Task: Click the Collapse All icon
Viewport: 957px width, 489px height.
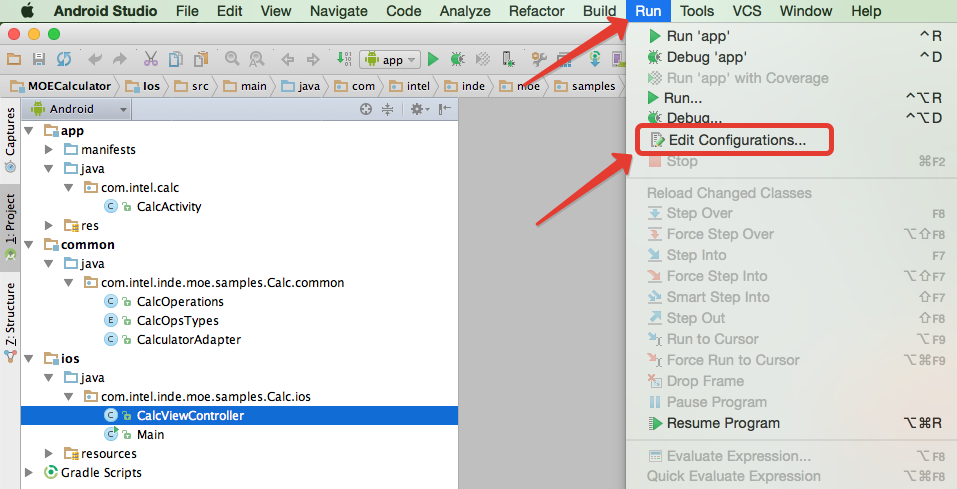Action: 388,109
